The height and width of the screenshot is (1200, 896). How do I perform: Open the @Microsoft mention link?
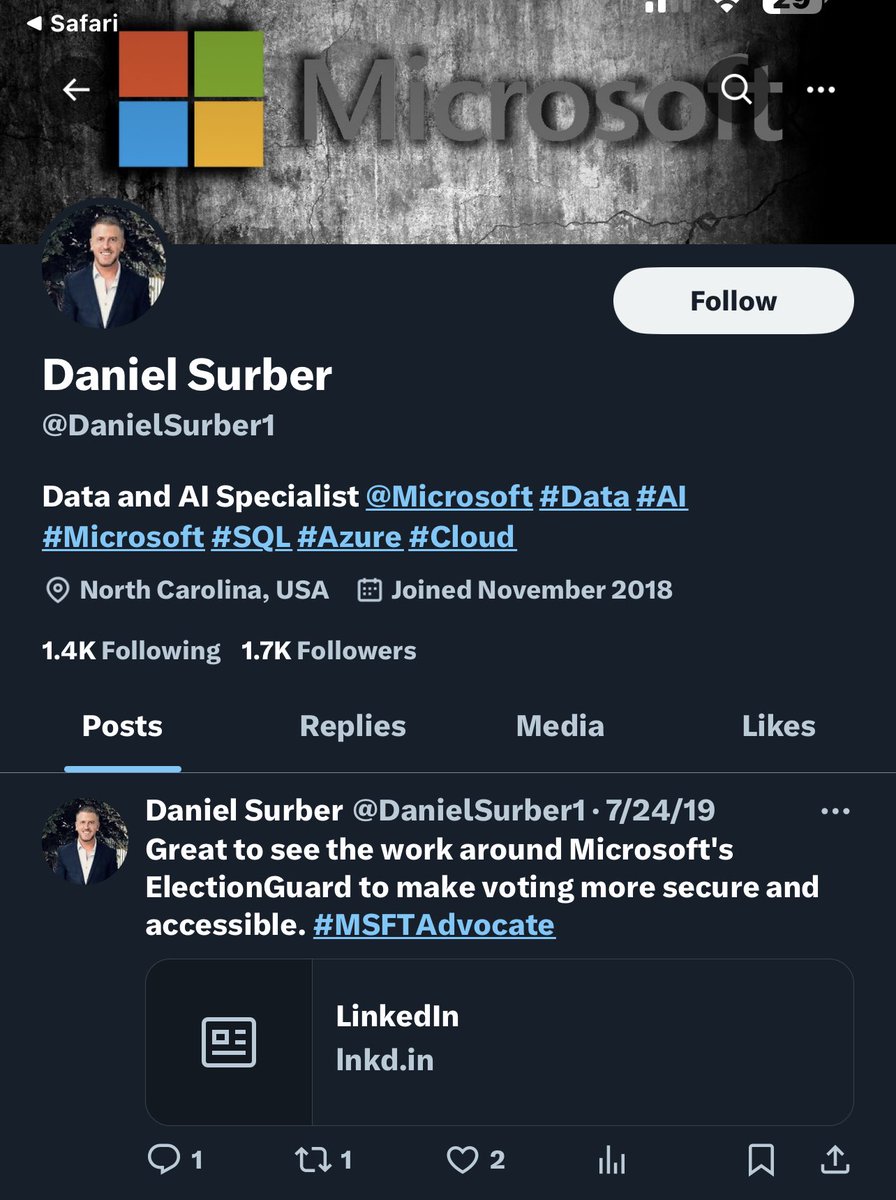449,496
